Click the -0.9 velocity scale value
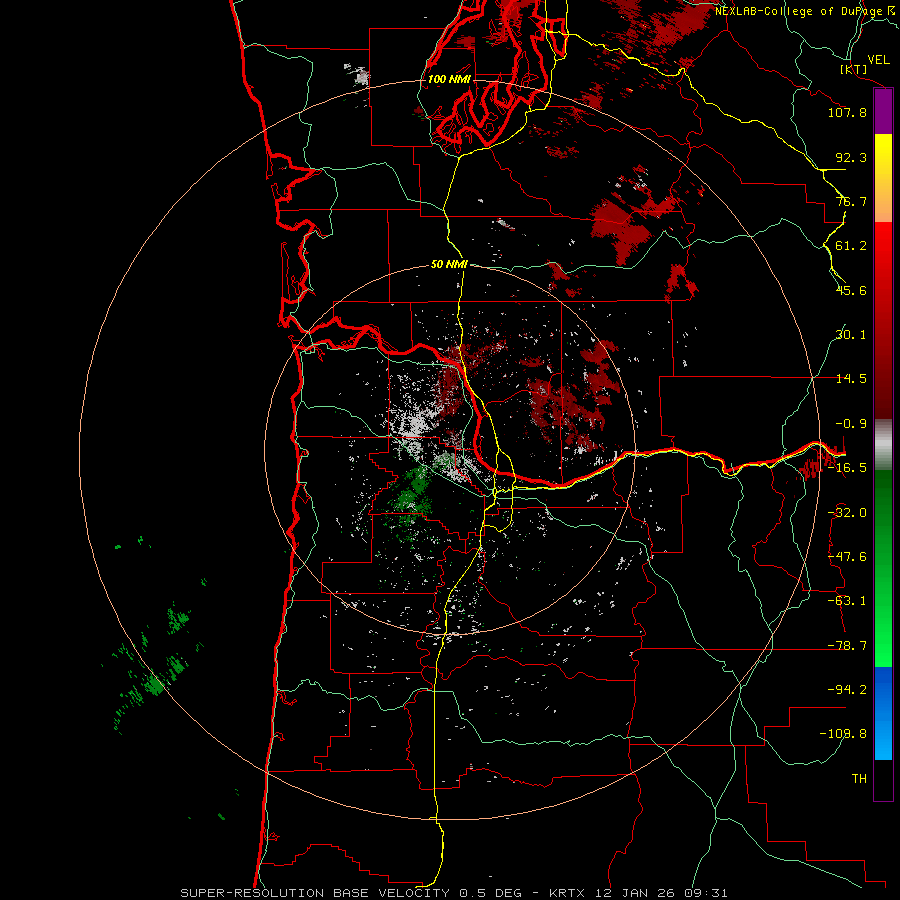 pyautogui.click(x=851, y=424)
